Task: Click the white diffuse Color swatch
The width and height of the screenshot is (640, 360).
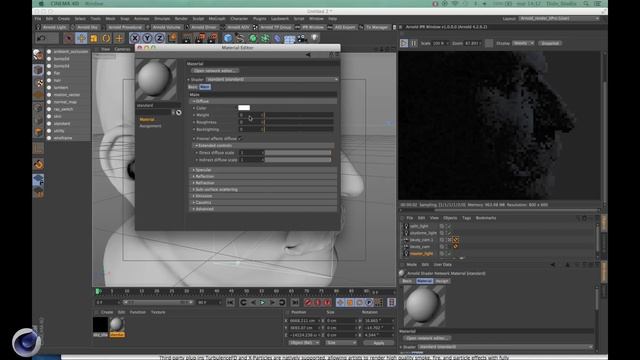Action: point(244,108)
